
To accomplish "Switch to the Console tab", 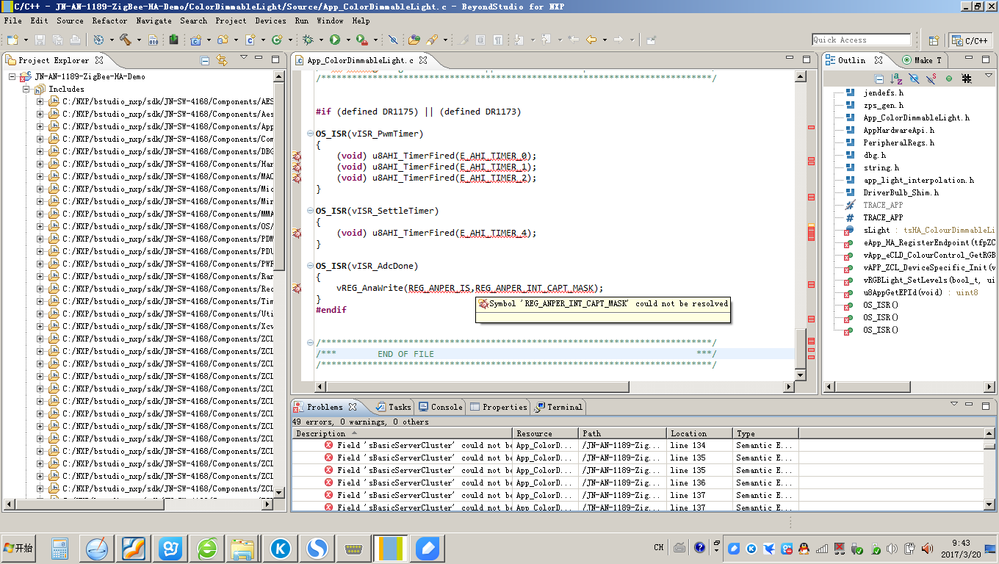I will [x=440, y=407].
